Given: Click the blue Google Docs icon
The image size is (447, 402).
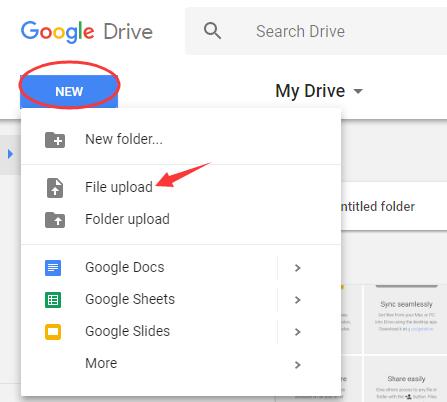Looking at the screenshot, I should click(x=53, y=268).
